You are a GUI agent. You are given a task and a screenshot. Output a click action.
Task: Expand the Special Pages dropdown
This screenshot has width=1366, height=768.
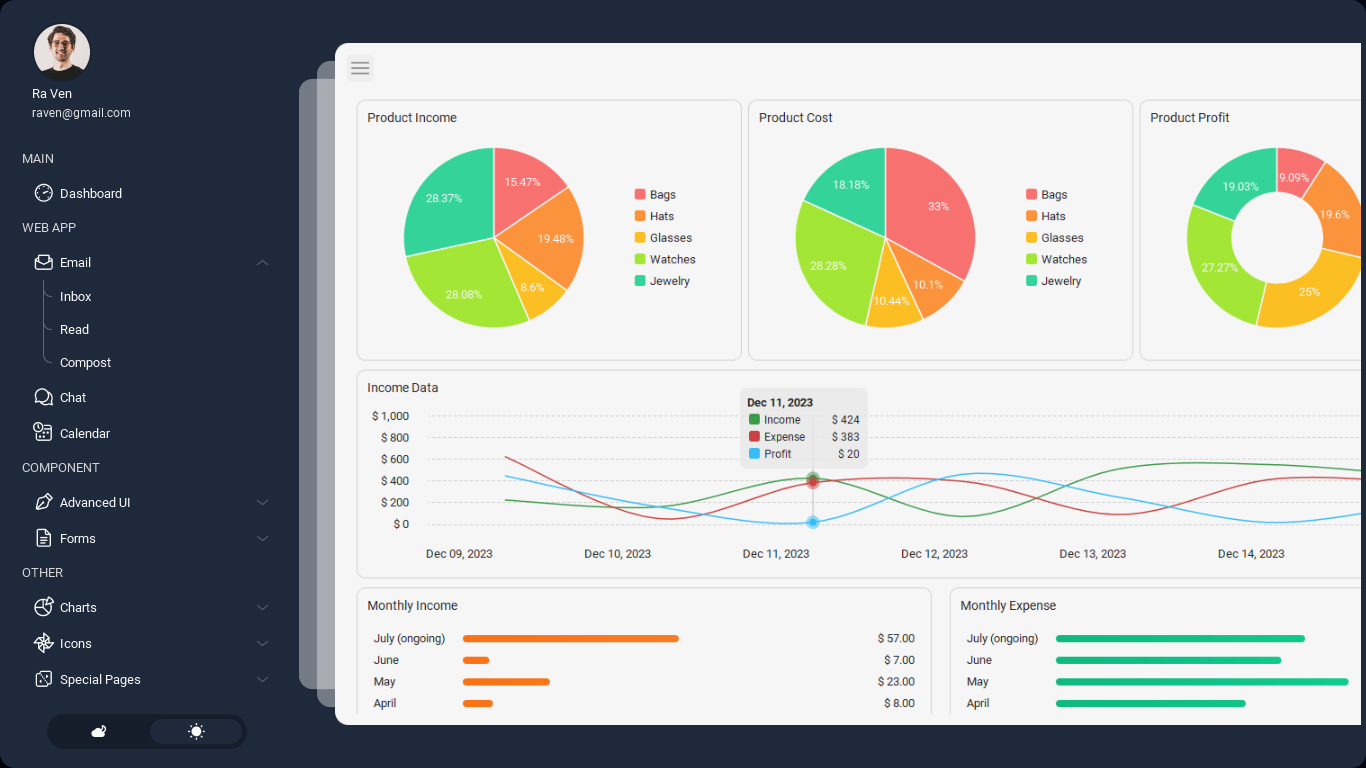tap(262, 679)
